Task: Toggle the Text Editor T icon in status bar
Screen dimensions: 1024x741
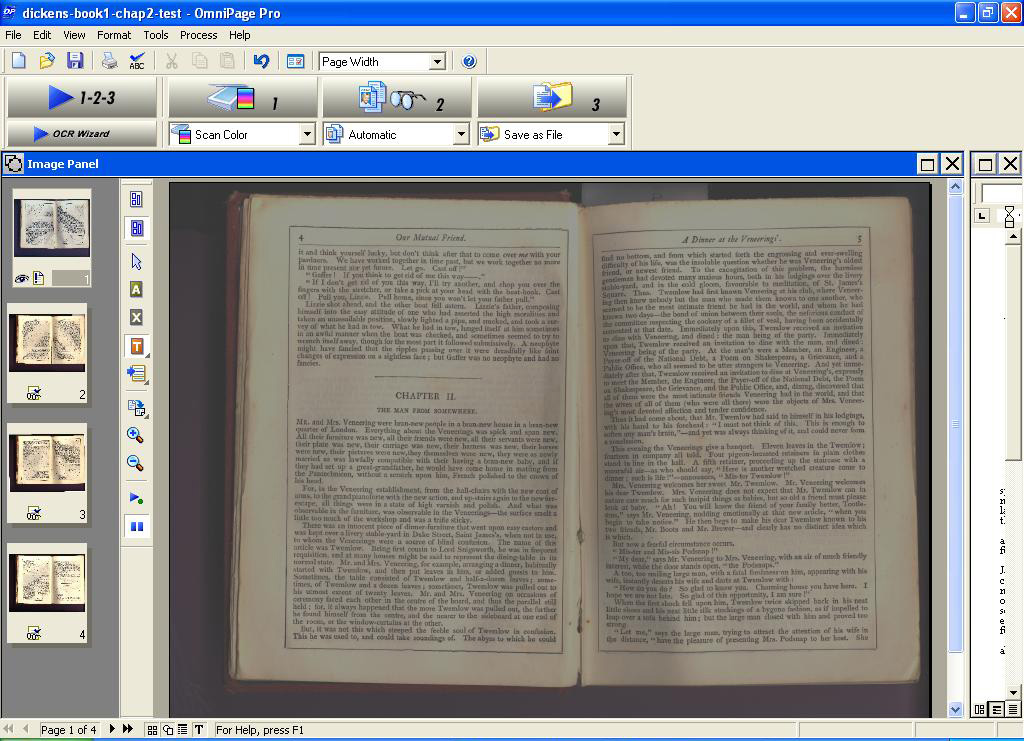Action: (199, 730)
